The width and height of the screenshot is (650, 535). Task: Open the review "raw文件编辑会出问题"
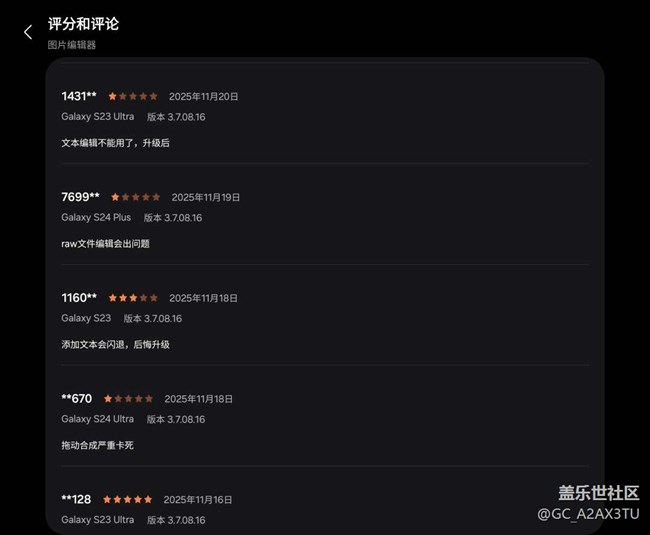pyautogui.click(x=105, y=244)
